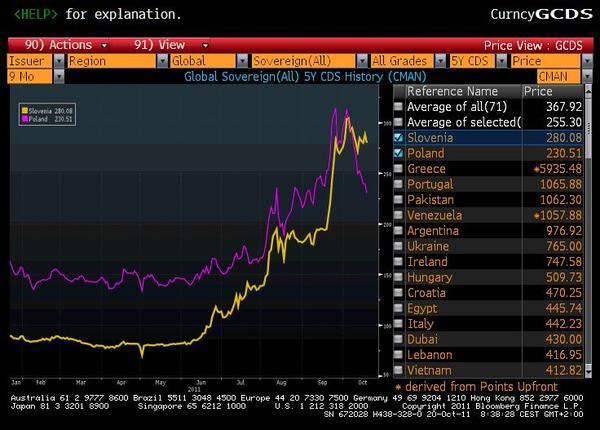The width and height of the screenshot is (600, 430).
Task: Click the list scrollbar up arrow
Action: click(588, 91)
